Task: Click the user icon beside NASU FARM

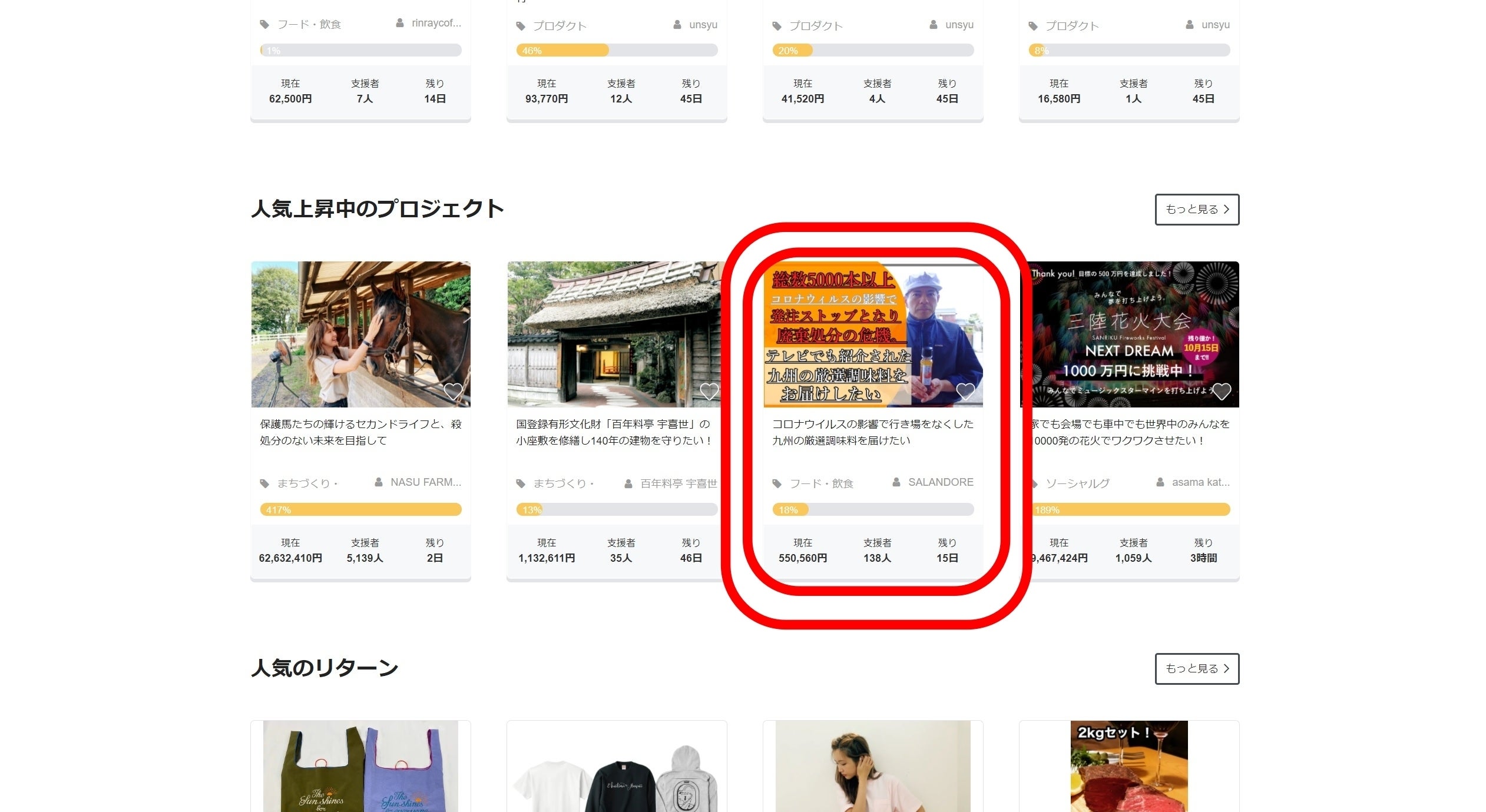Action: [x=379, y=482]
